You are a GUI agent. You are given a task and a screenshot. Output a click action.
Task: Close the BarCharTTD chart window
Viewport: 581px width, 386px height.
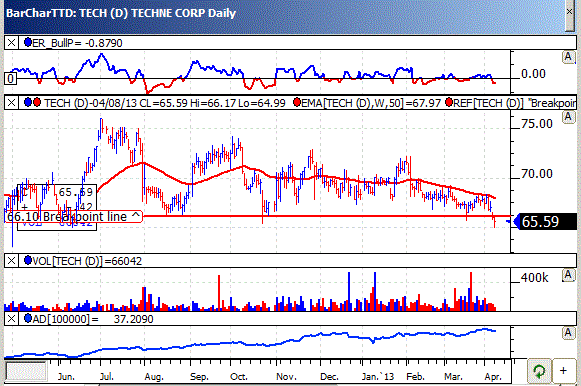[570, 12]
